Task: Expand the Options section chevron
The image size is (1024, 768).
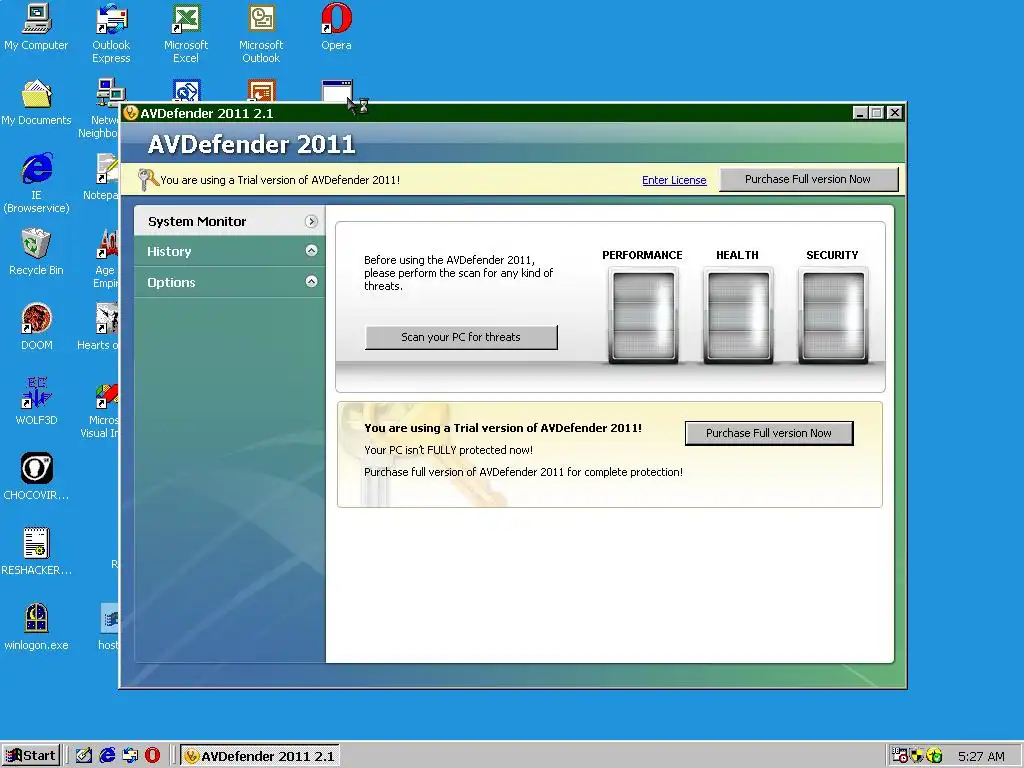Action: point(312,281)
